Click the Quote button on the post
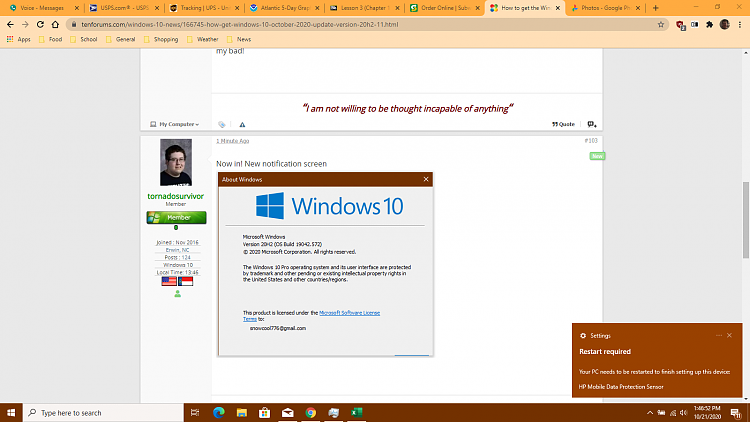The image size is (750, 422). pyautogui.click(x=563, y=124)
